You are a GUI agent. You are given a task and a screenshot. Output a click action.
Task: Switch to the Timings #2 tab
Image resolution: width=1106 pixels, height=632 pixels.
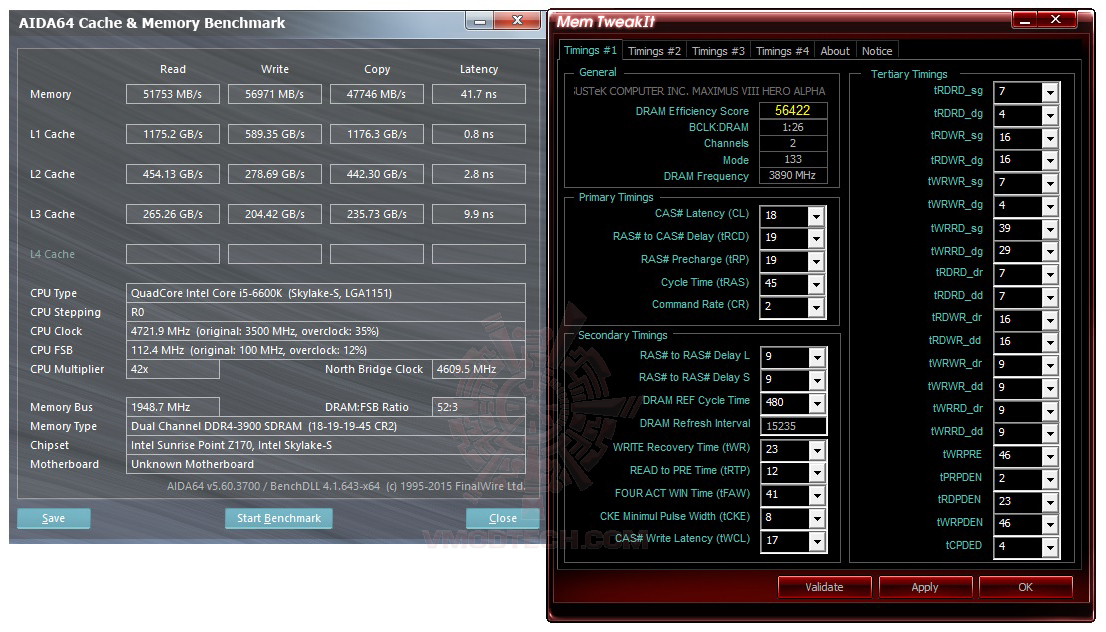tap(654, 51)
